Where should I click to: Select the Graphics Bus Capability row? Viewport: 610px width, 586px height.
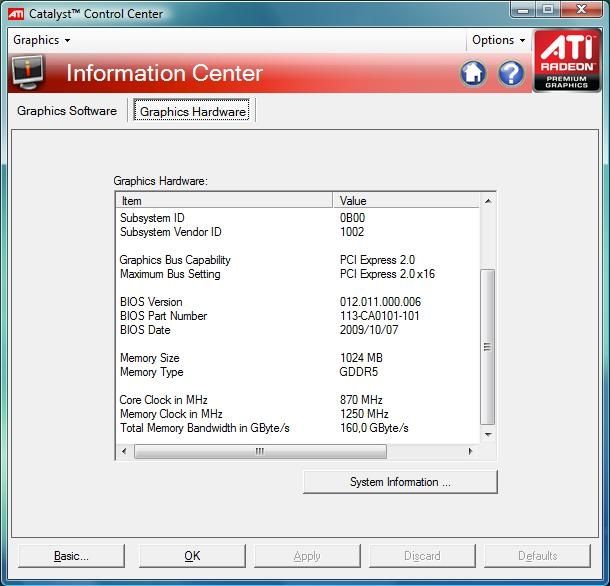(x=298, y=260)
